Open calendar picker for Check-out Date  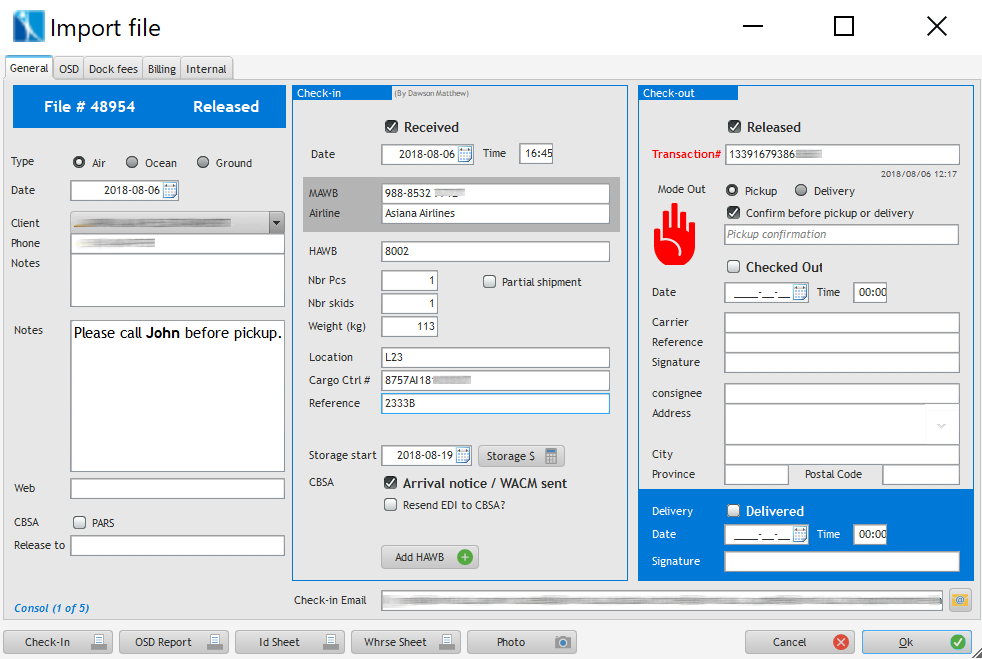coord(800,293)
